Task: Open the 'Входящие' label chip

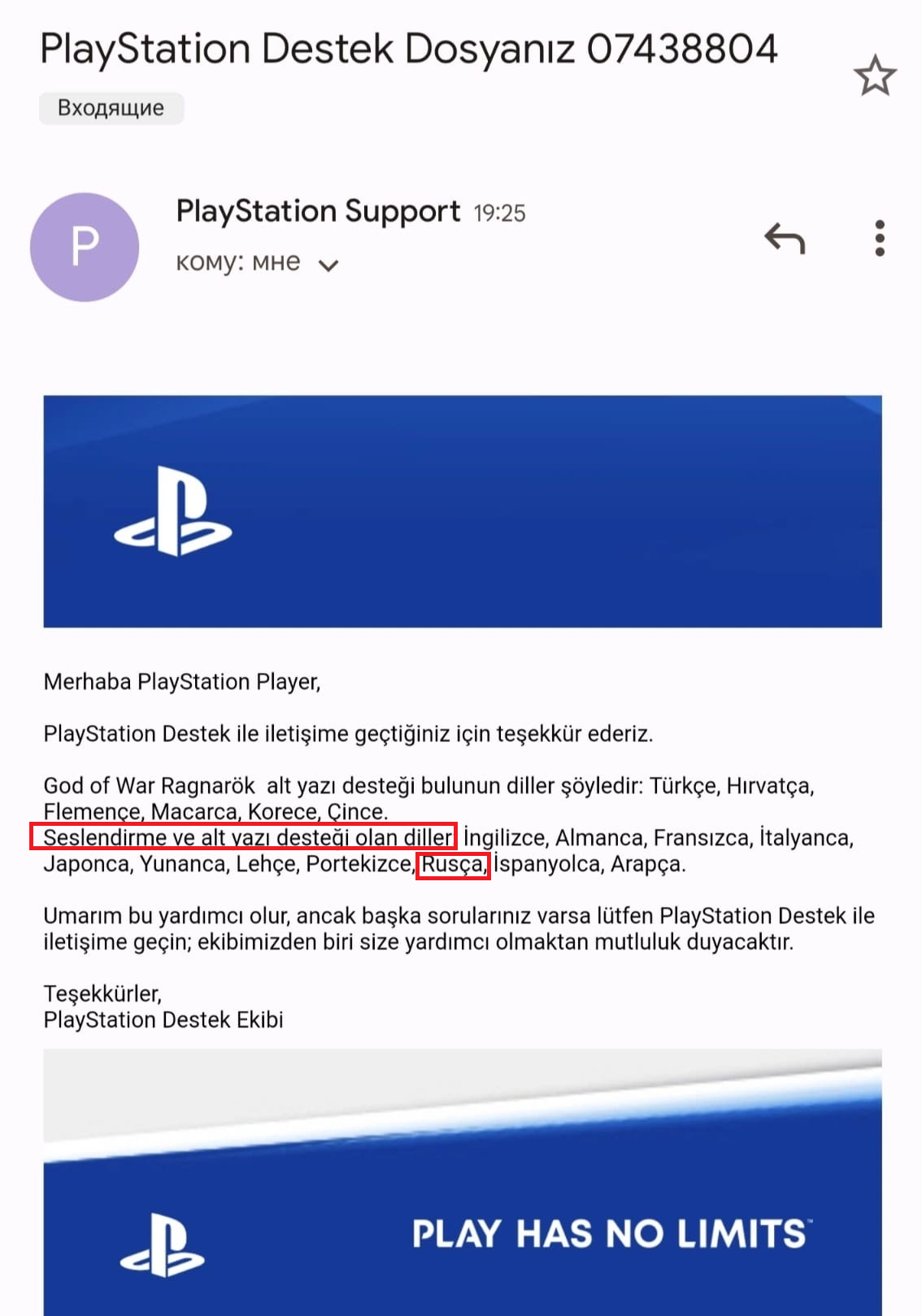Action: [111, 108]
